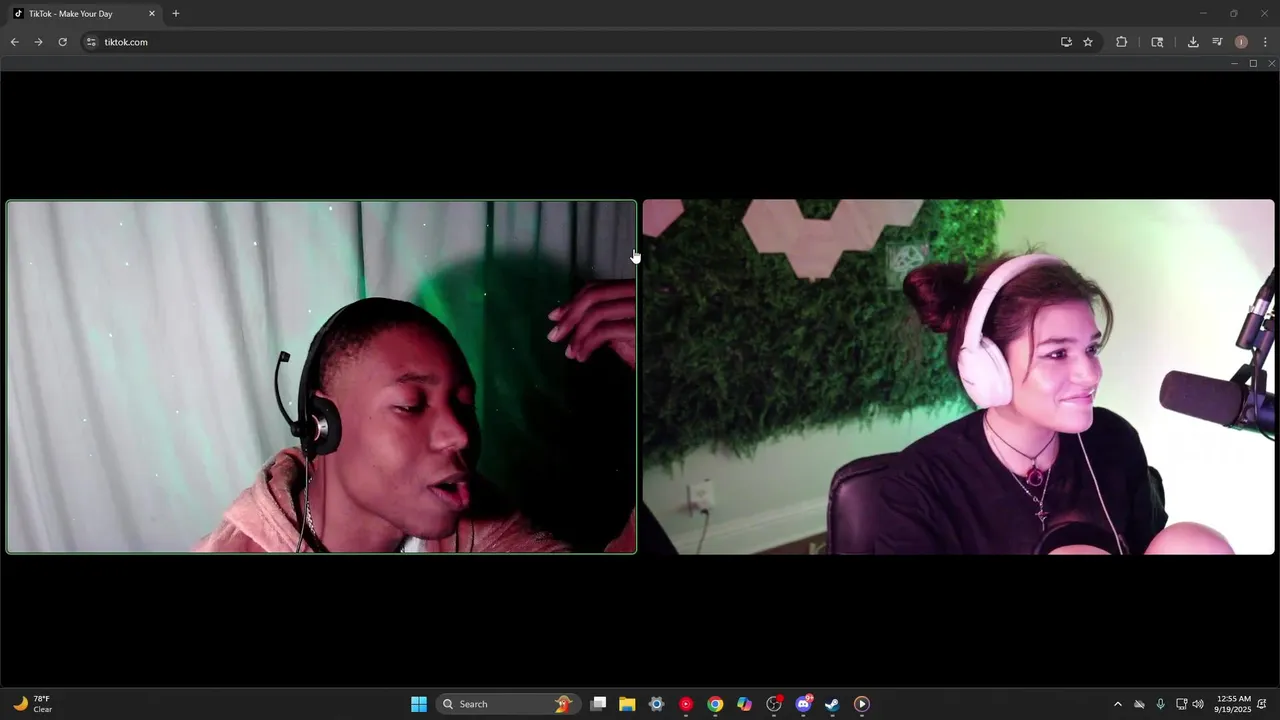The height and width of the screenshot is (720, 1280).
Task: Select the left video feed with green border
Action: [321, 377]
